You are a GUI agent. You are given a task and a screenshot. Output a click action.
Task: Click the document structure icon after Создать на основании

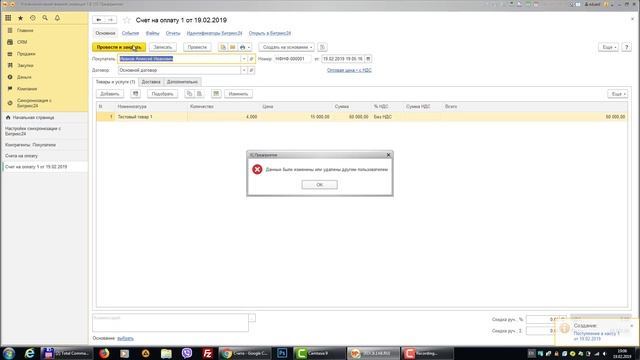[x=322, y=47]
